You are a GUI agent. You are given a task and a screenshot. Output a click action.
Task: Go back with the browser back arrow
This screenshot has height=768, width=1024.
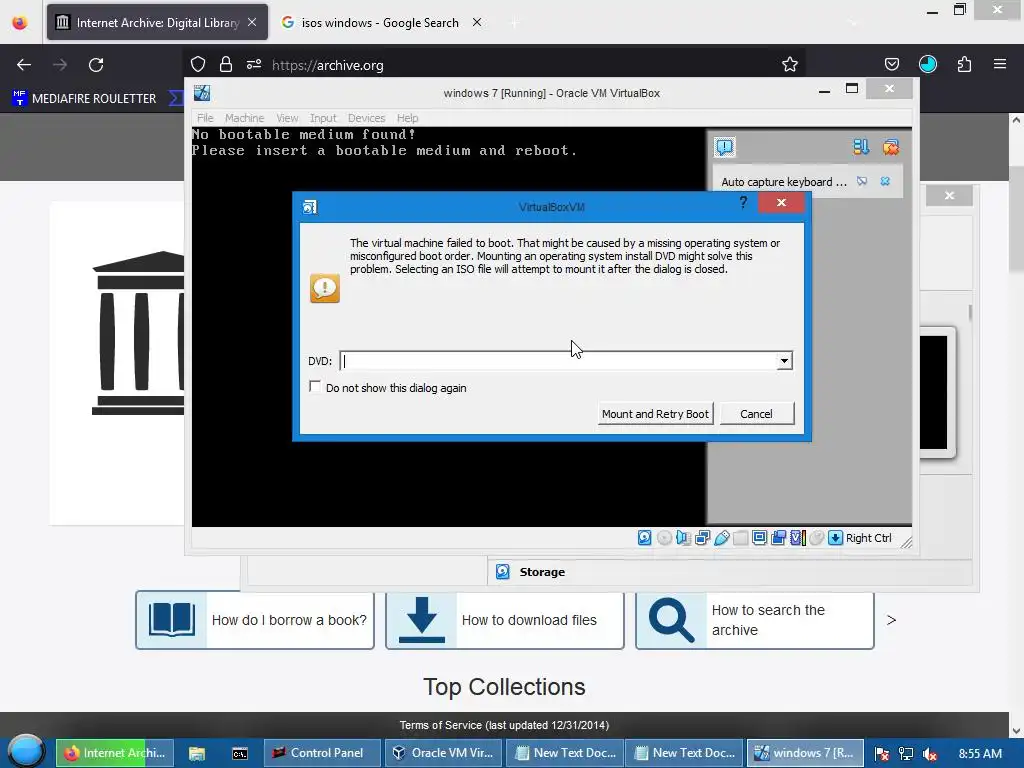(x=24, y=64)
